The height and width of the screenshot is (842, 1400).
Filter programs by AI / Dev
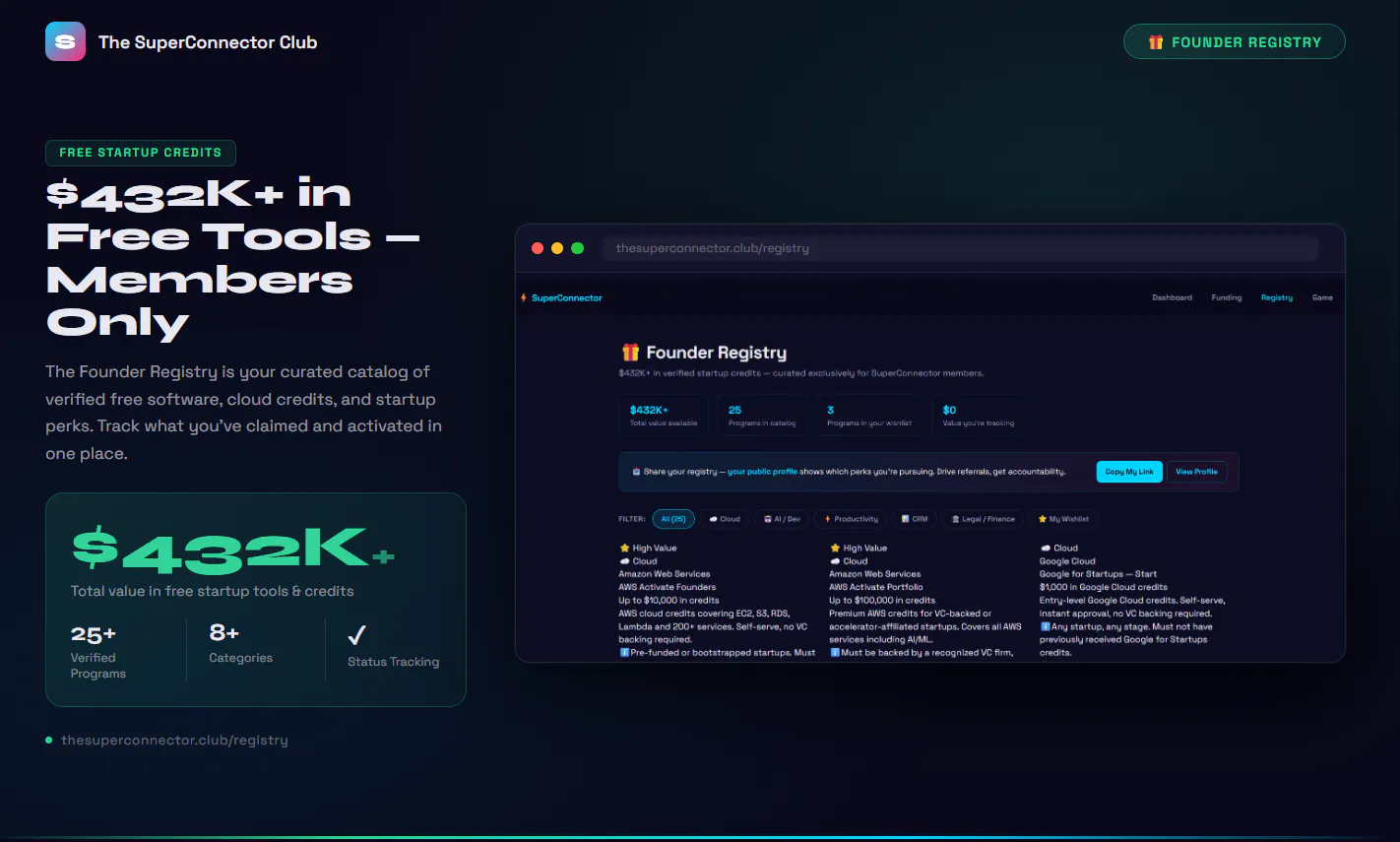[x=783, y=519]
